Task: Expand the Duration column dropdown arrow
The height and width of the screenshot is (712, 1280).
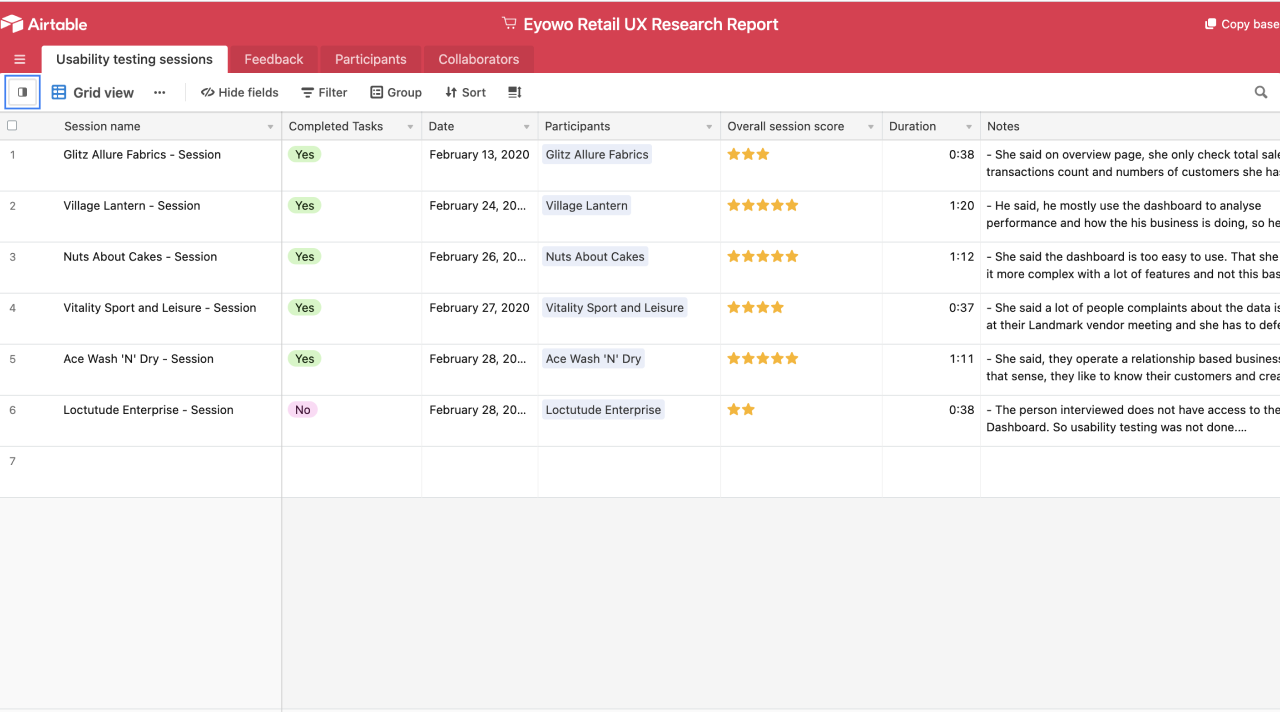Action: pos(968,127)
